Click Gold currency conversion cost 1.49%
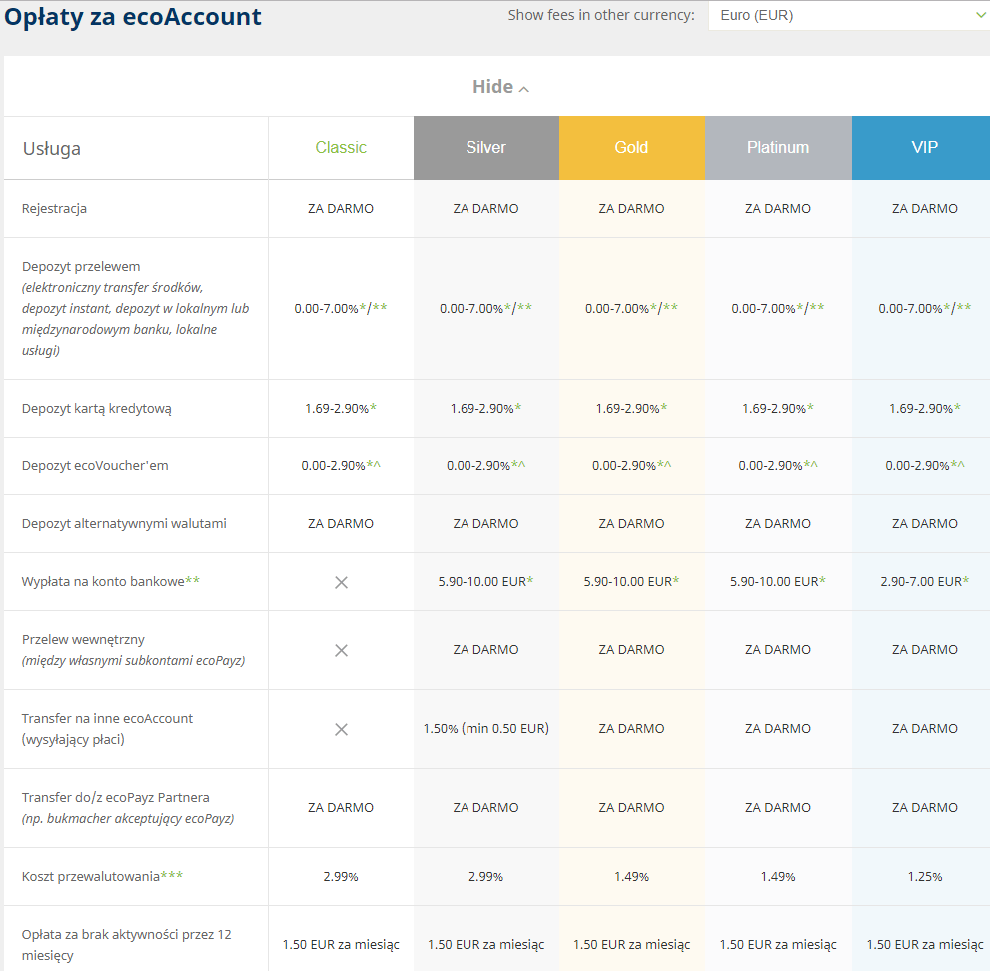990x971 pixels. pos(631,876)
